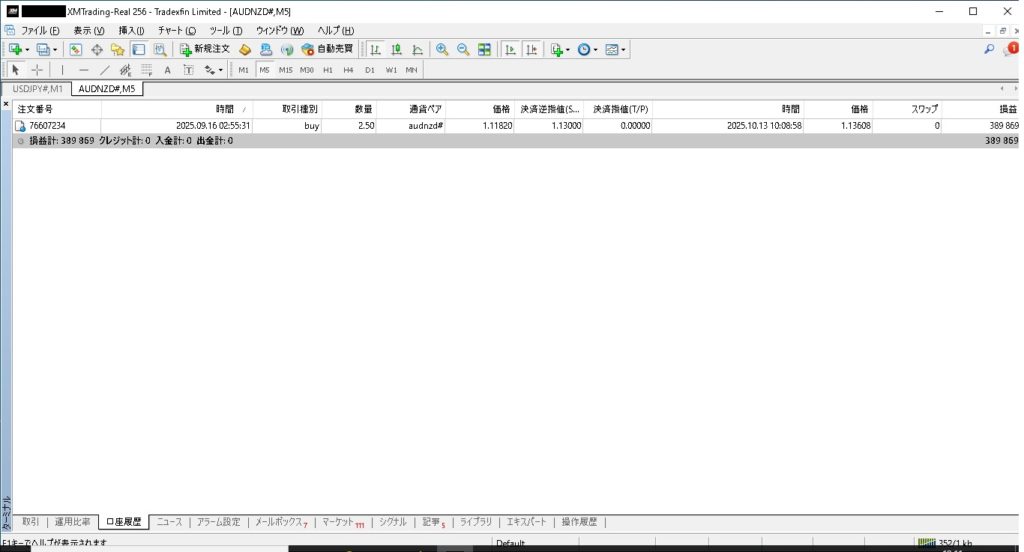Expand the periodicity clock dropdown
1024x552 pixels.
coord(596,49)
